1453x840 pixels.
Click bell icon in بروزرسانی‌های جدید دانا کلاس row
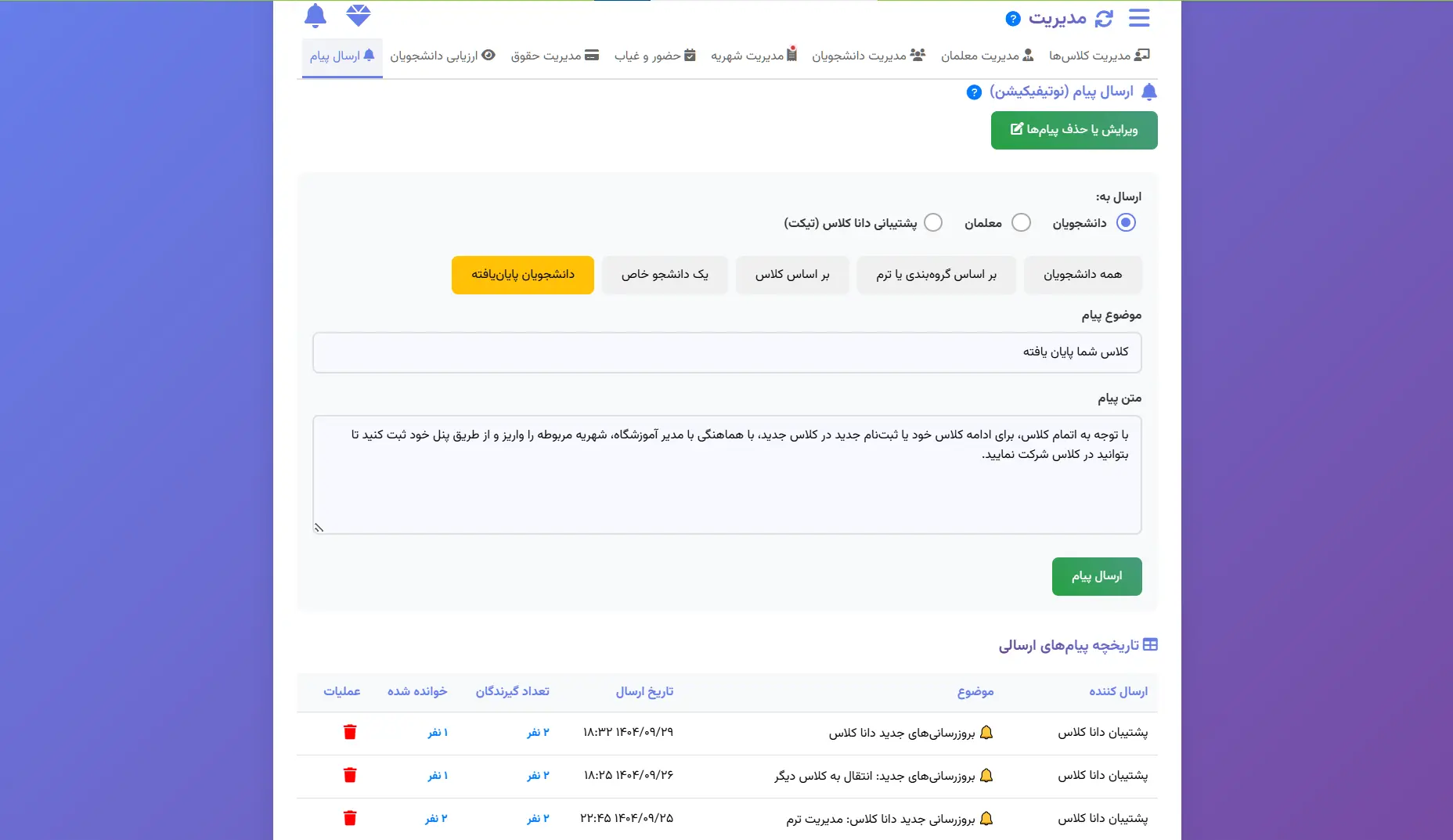pos(988,733)
